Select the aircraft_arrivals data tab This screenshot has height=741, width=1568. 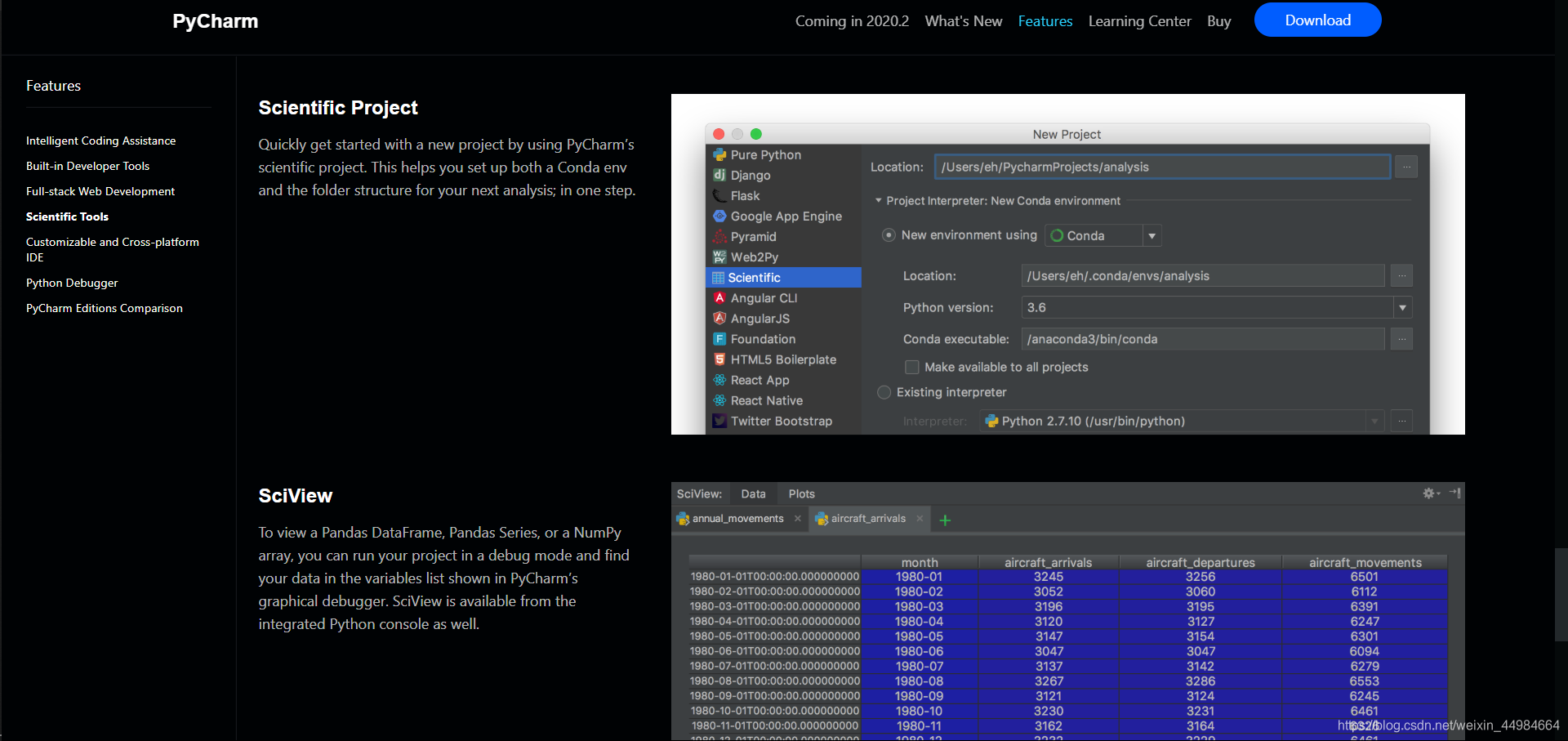(868, 519)
